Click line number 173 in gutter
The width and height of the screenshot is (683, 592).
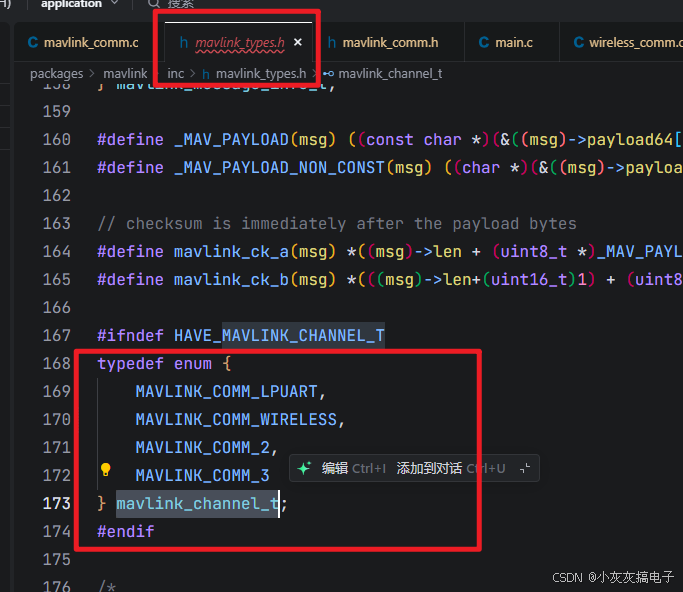coord(57,504)
